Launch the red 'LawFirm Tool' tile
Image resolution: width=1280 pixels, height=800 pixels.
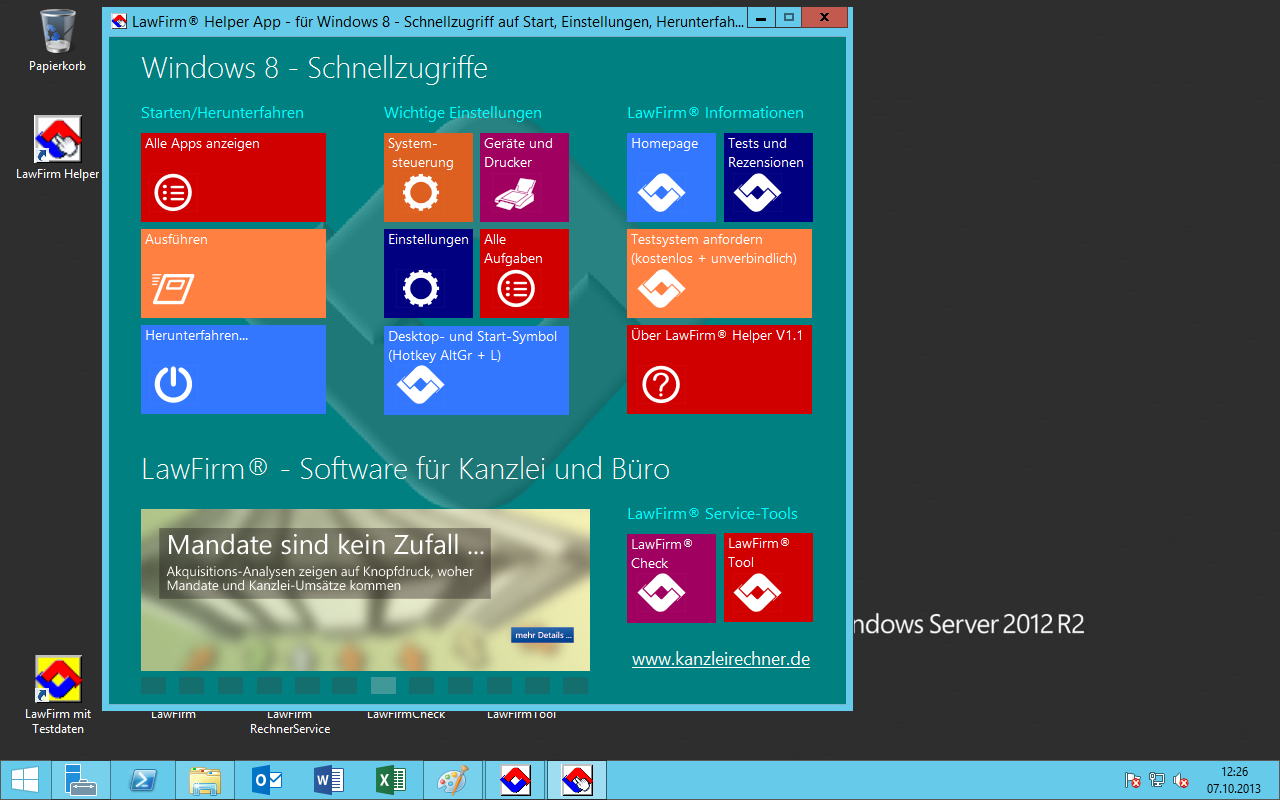768,577
